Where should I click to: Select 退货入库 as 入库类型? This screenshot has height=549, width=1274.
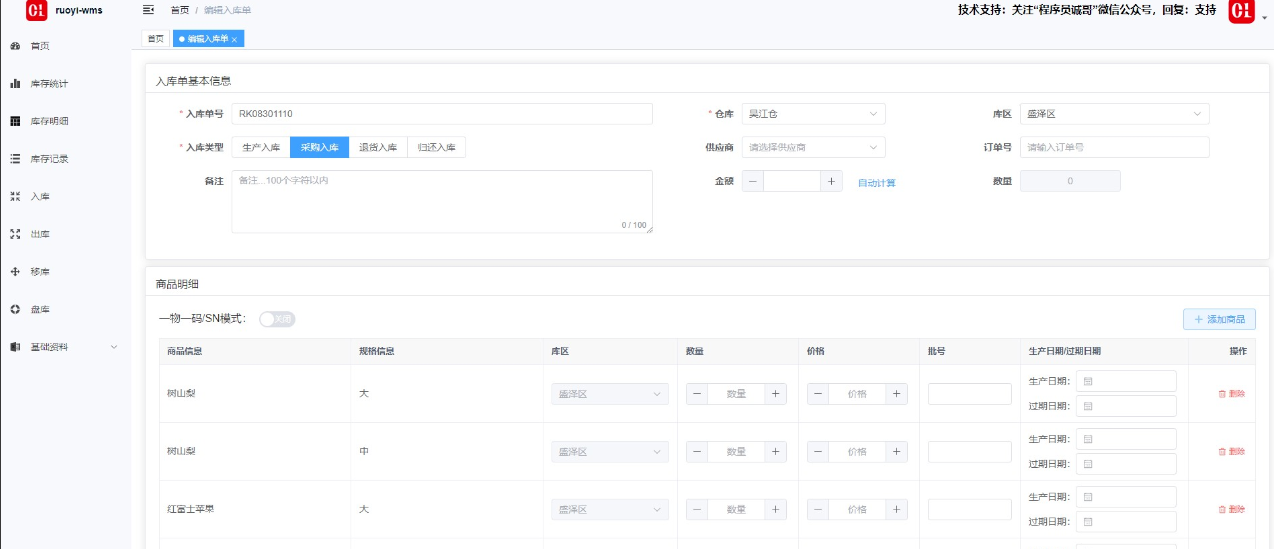click(378, 147)
